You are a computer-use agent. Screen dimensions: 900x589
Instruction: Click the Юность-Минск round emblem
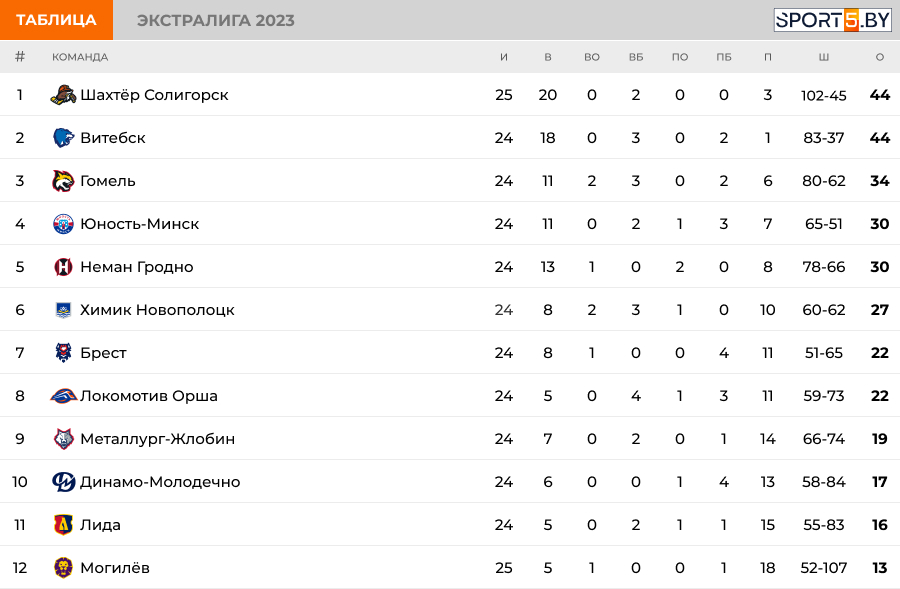pyautogui.click(x=63, y=224)
